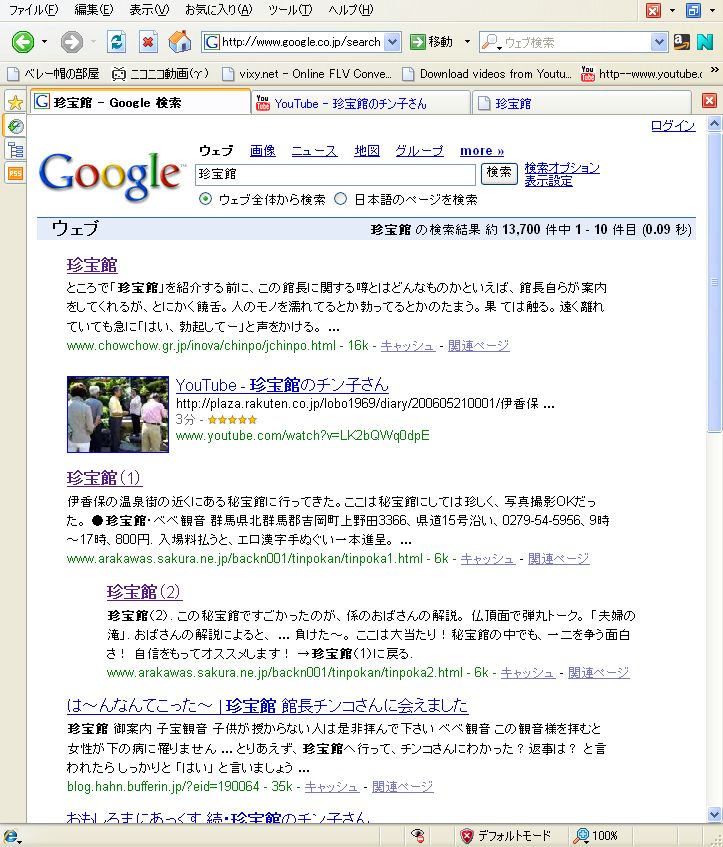The height and width of the screenshot is (847, 723).
Task: Open 画像 image search link
Action: 263,151
